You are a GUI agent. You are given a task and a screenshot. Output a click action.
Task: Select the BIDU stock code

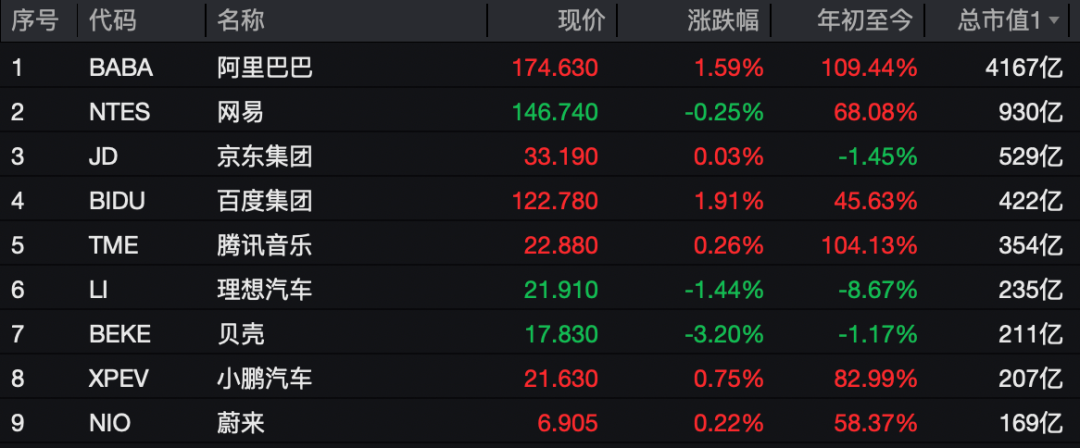118,201
